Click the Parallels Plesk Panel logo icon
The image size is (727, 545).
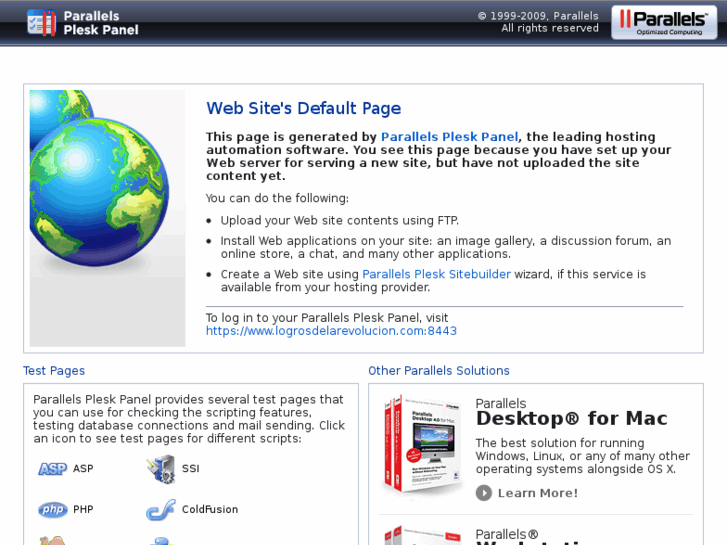[x=42, y=23]
